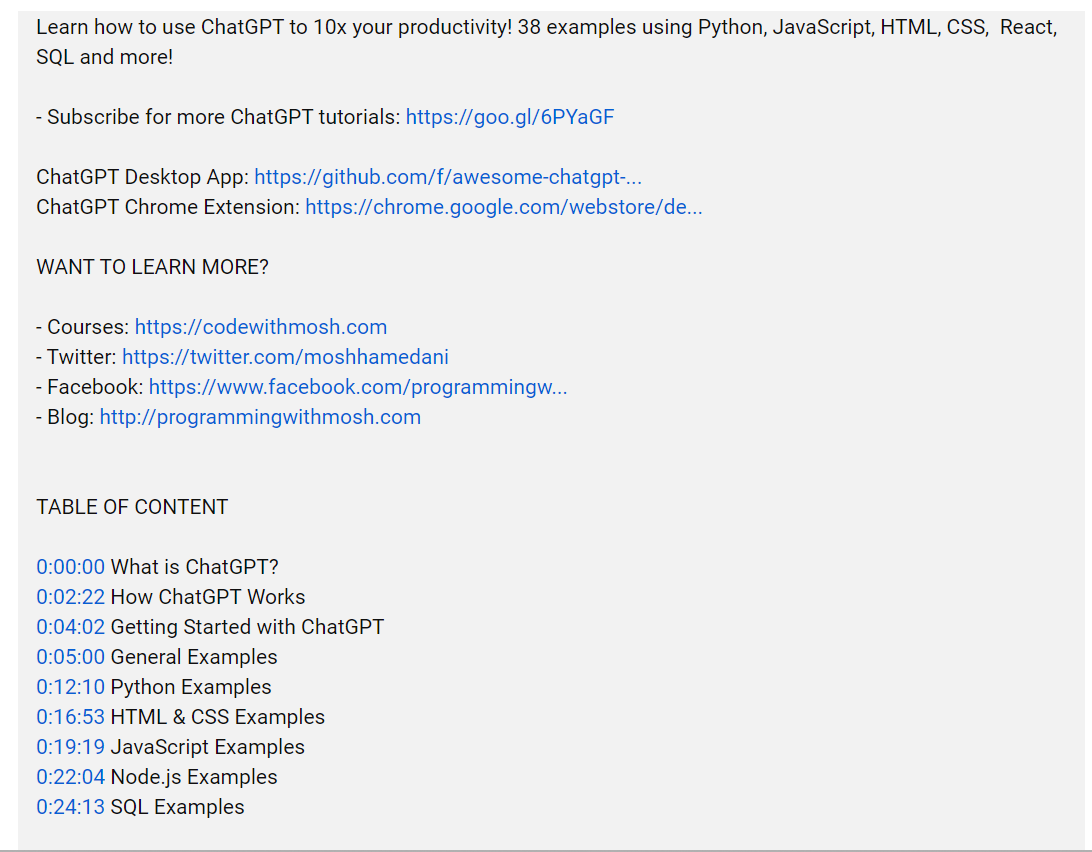Open the twitter.com/moshhamedani link
The width and height of the screenshot is (1092, 852).
(285, 357)
